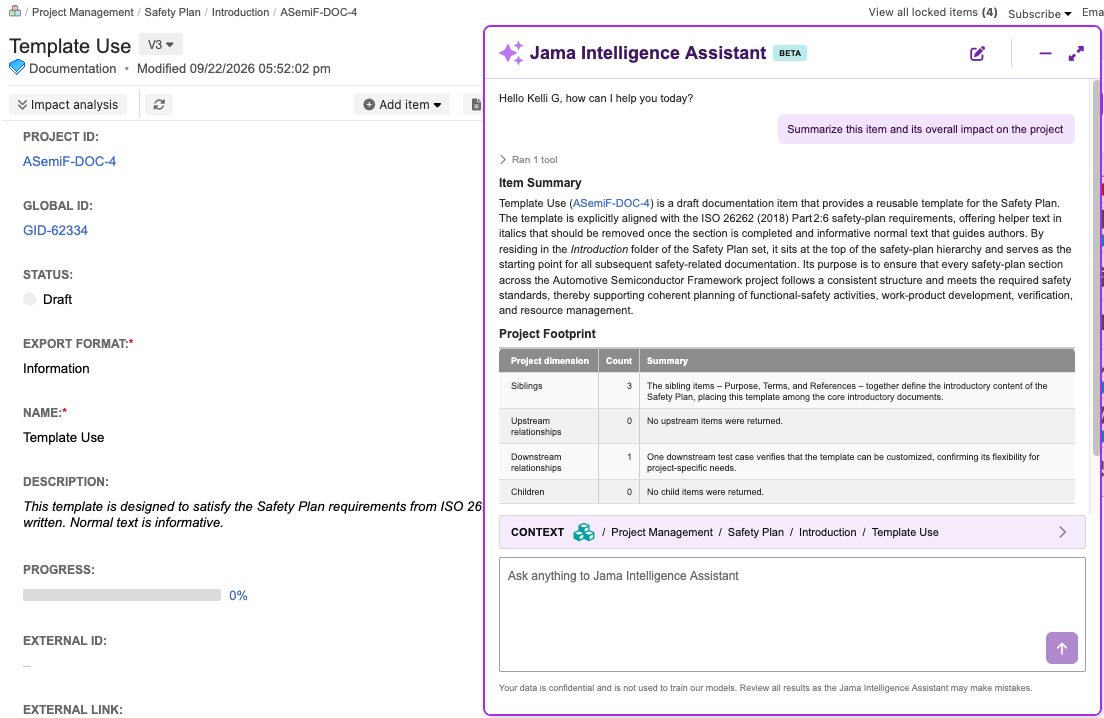Click the Downstream relationships table cell
Image resolution: width=1104 pixels, height=718 pixels.
pyautogui.click(x=548, y=462)
